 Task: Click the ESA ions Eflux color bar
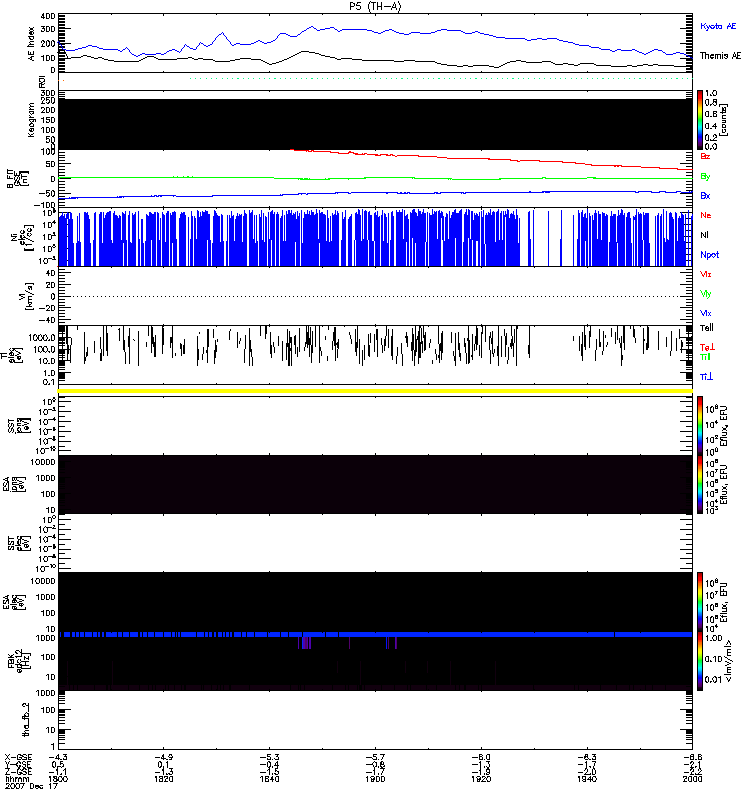pyautogui.click(x=700, y=484)
